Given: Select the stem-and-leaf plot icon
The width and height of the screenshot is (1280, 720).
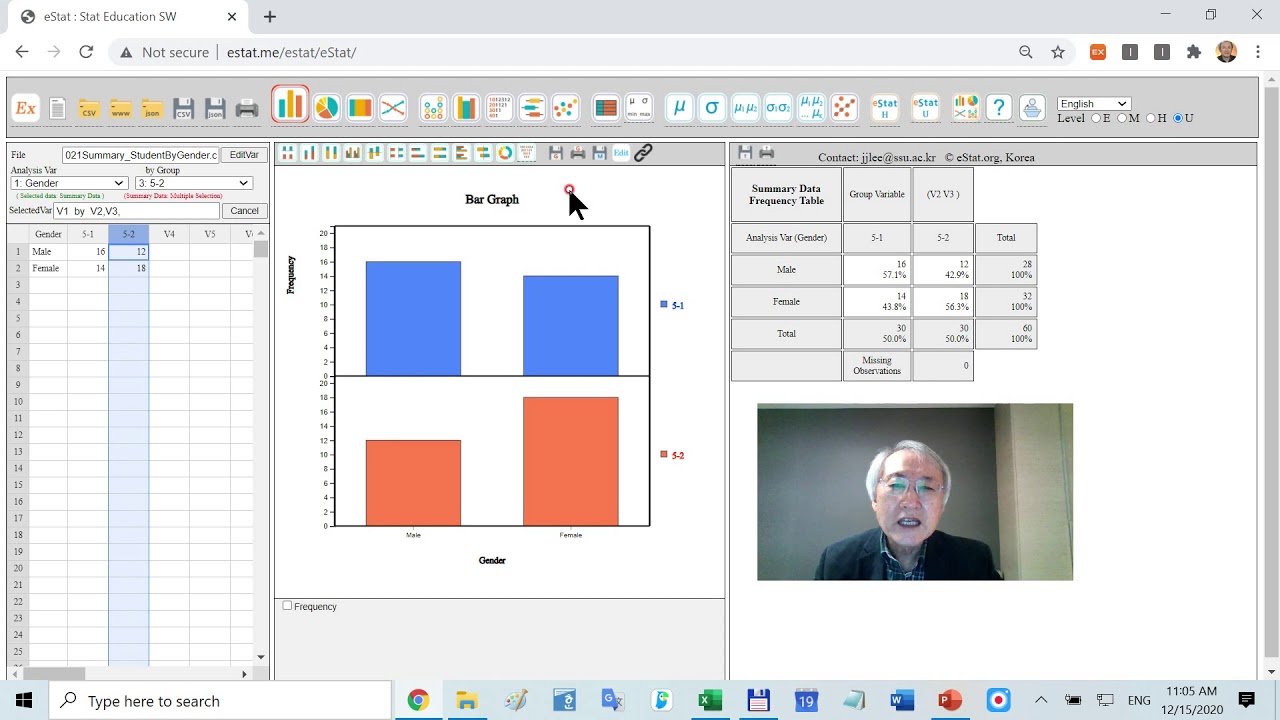Looking at the screenshot, I should point(499,108).
